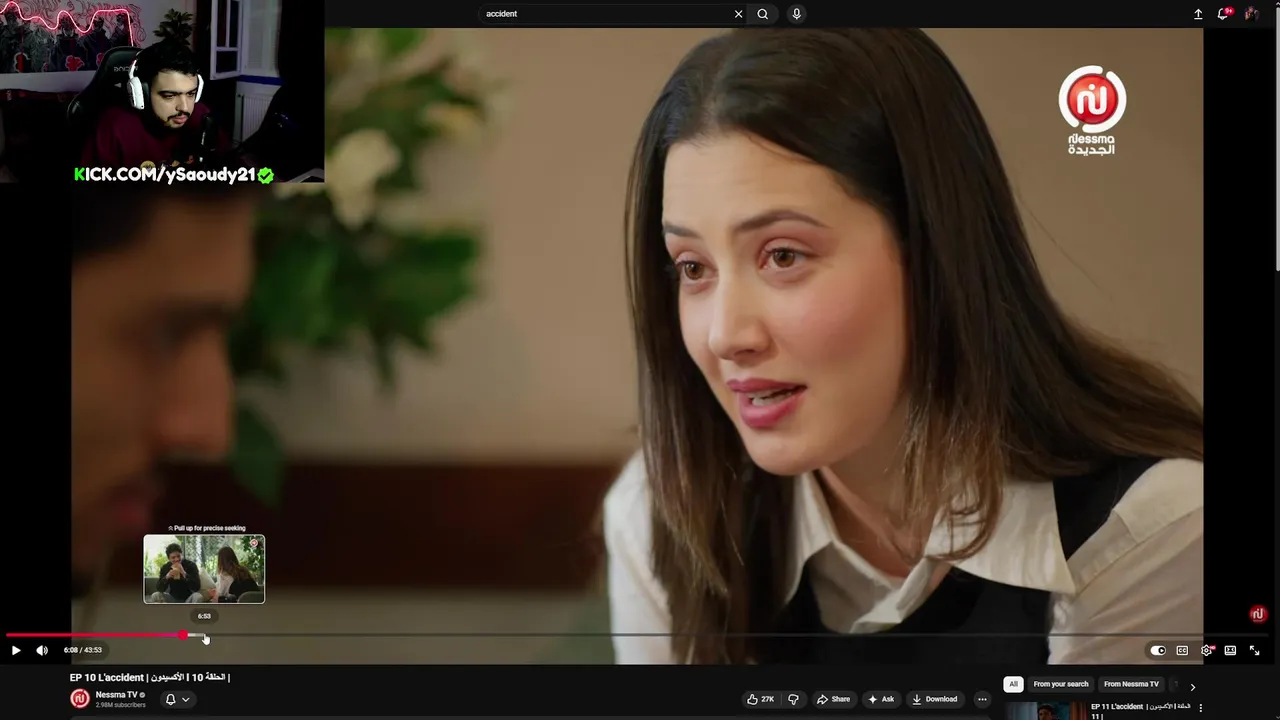
Task: Select the 'From Nessma TV' chip
Action: pyautogui.click(x=1131, y=684)
